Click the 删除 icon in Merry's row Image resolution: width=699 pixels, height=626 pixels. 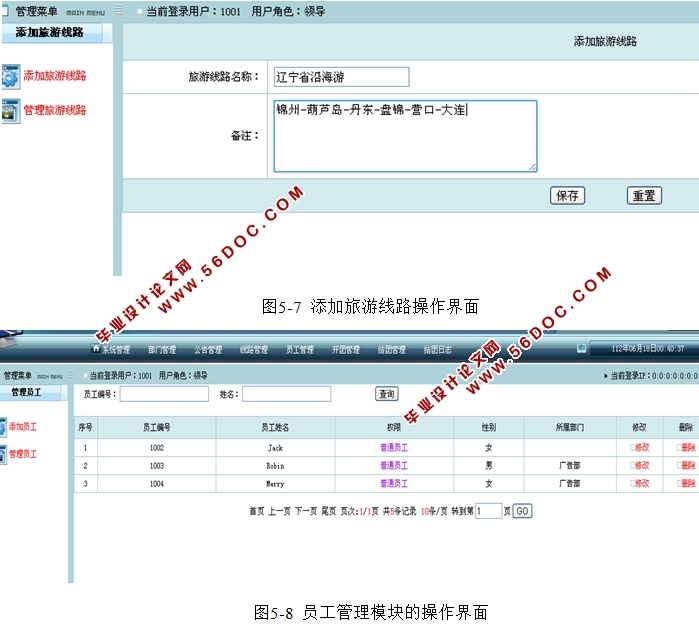pos(679,483)
